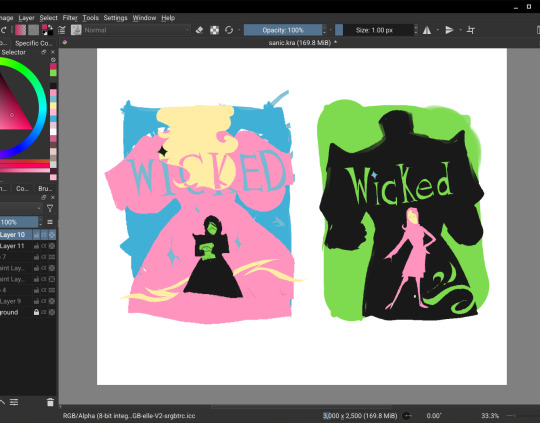Image resolution: width=540 pixels, height=423 pixels.
Task: Toggle horizontal mirror tool
Action: click(x=427, y=30)
